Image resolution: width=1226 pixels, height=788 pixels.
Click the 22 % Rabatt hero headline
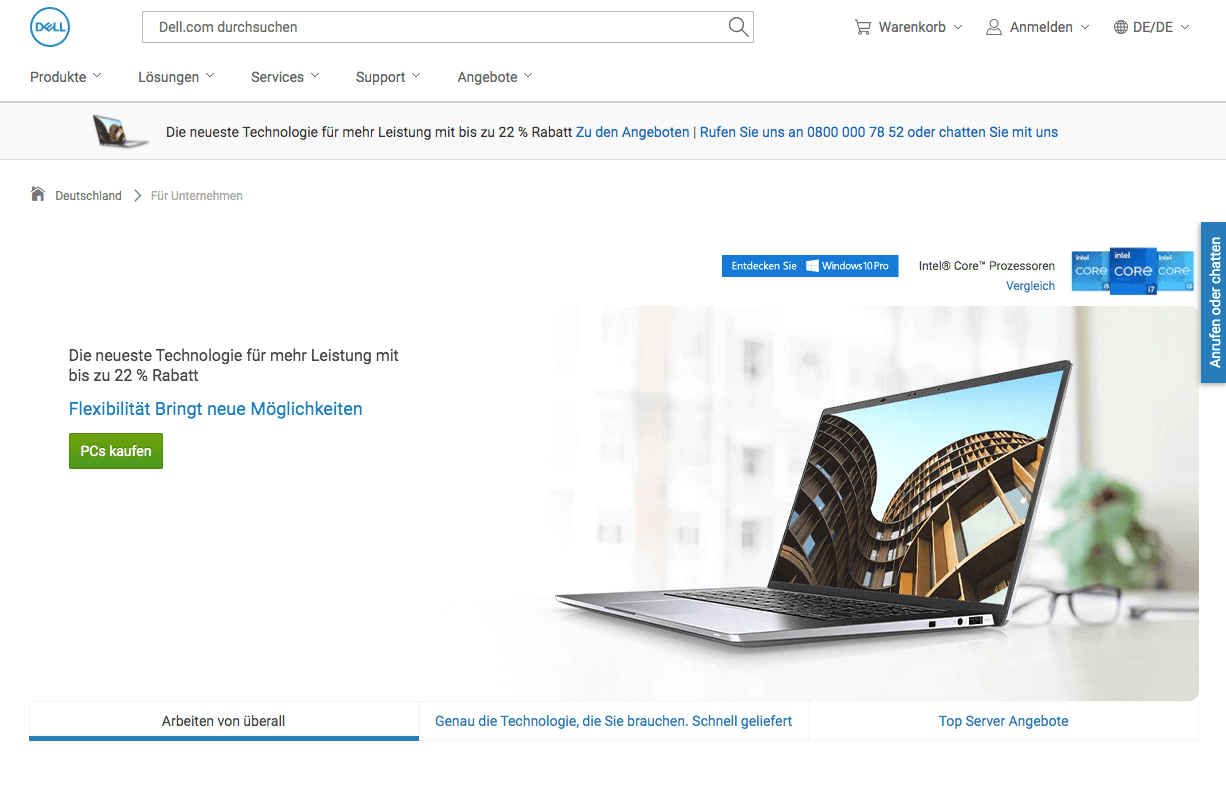point(234,365)
